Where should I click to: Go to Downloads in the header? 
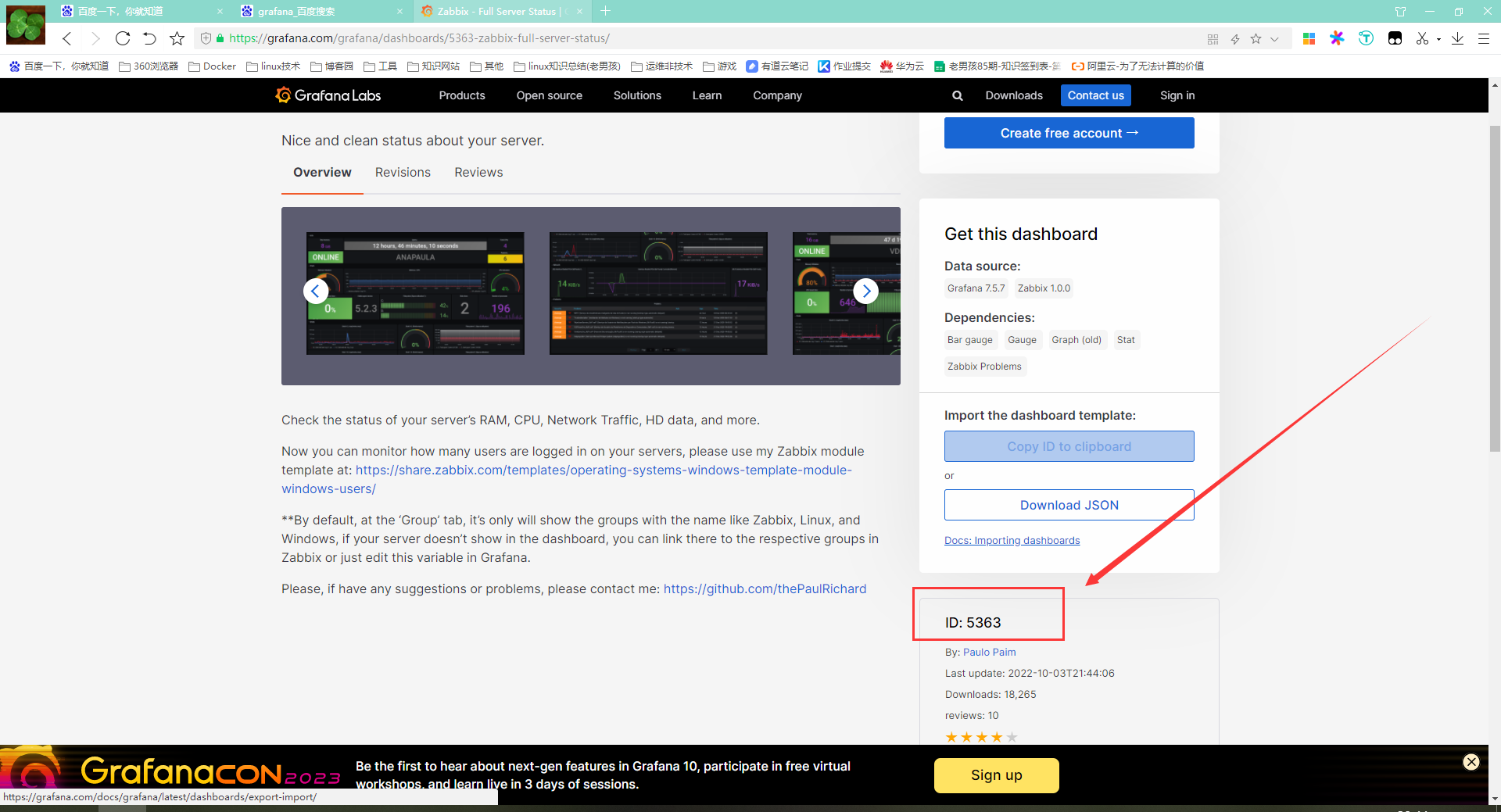[x=1014, y=95]
